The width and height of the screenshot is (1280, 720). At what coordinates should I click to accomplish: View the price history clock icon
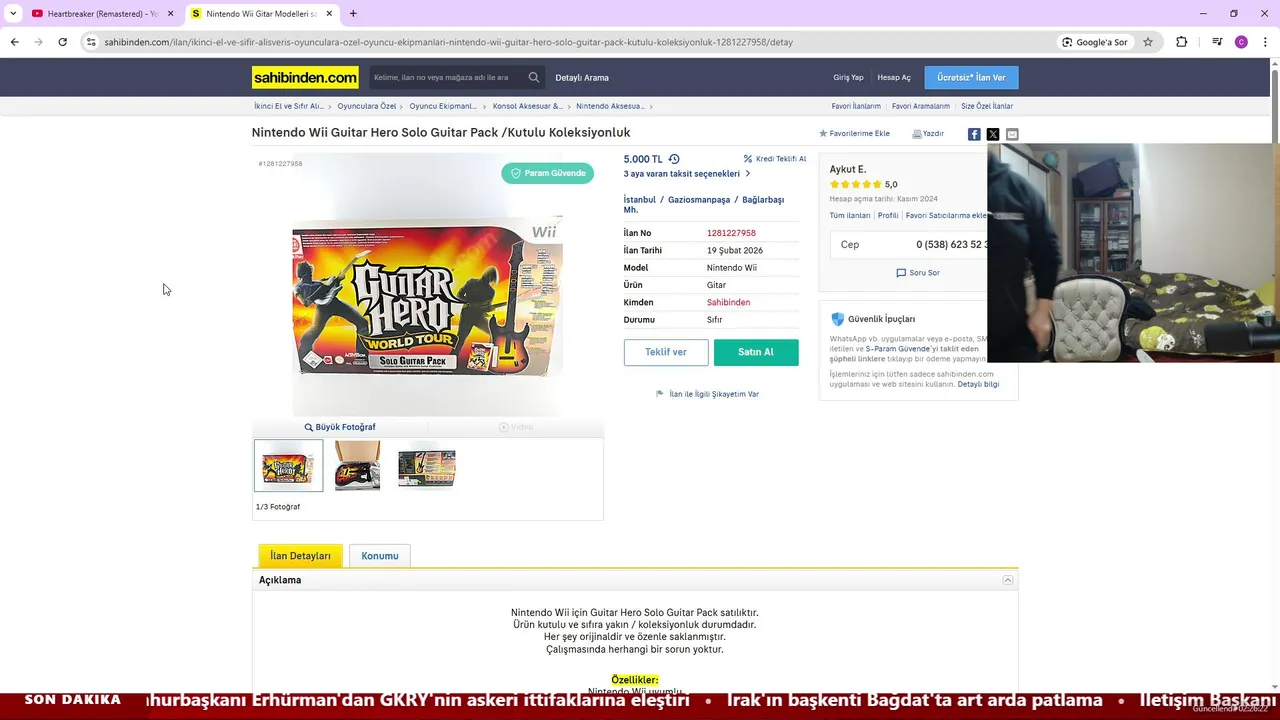(674, 159)
